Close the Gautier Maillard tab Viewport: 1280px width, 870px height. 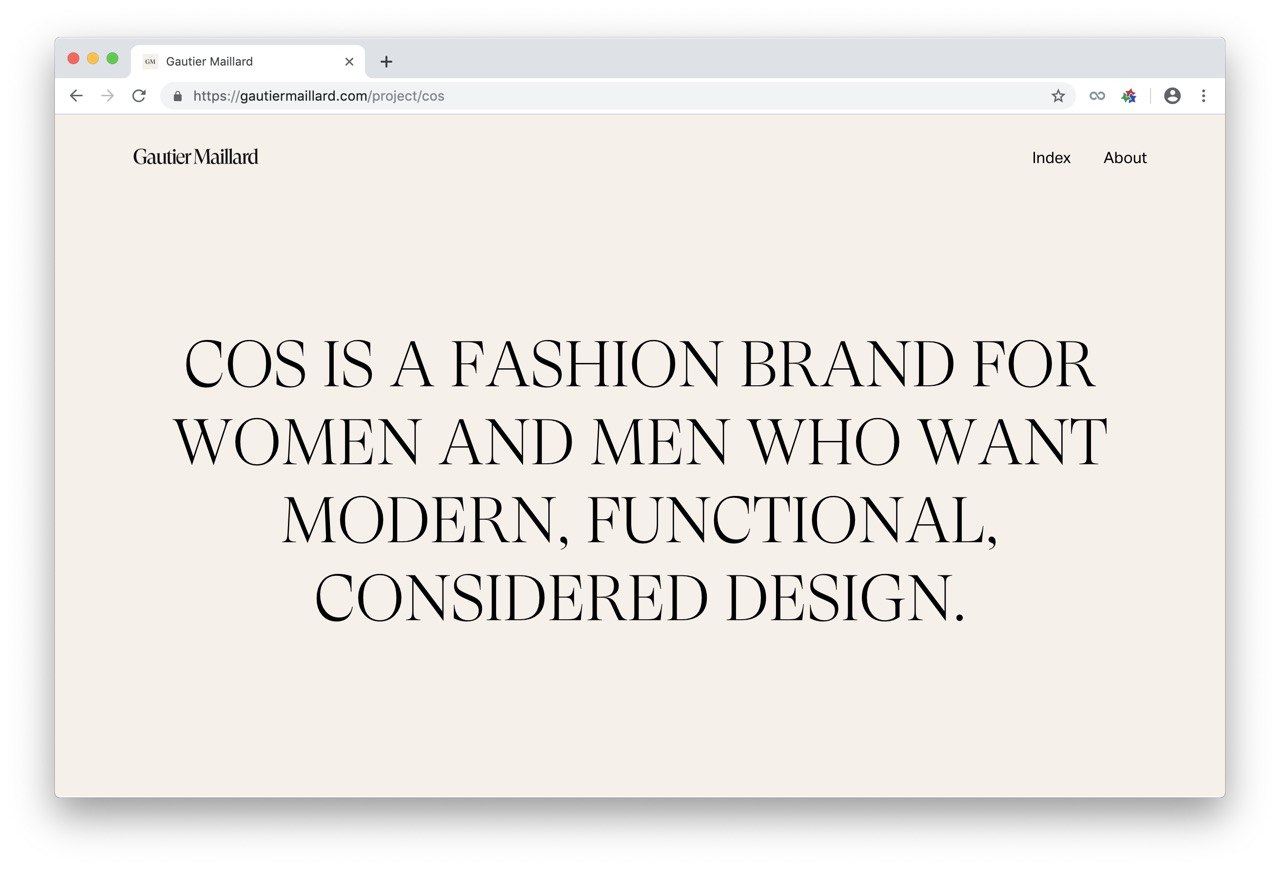point(349,62)
